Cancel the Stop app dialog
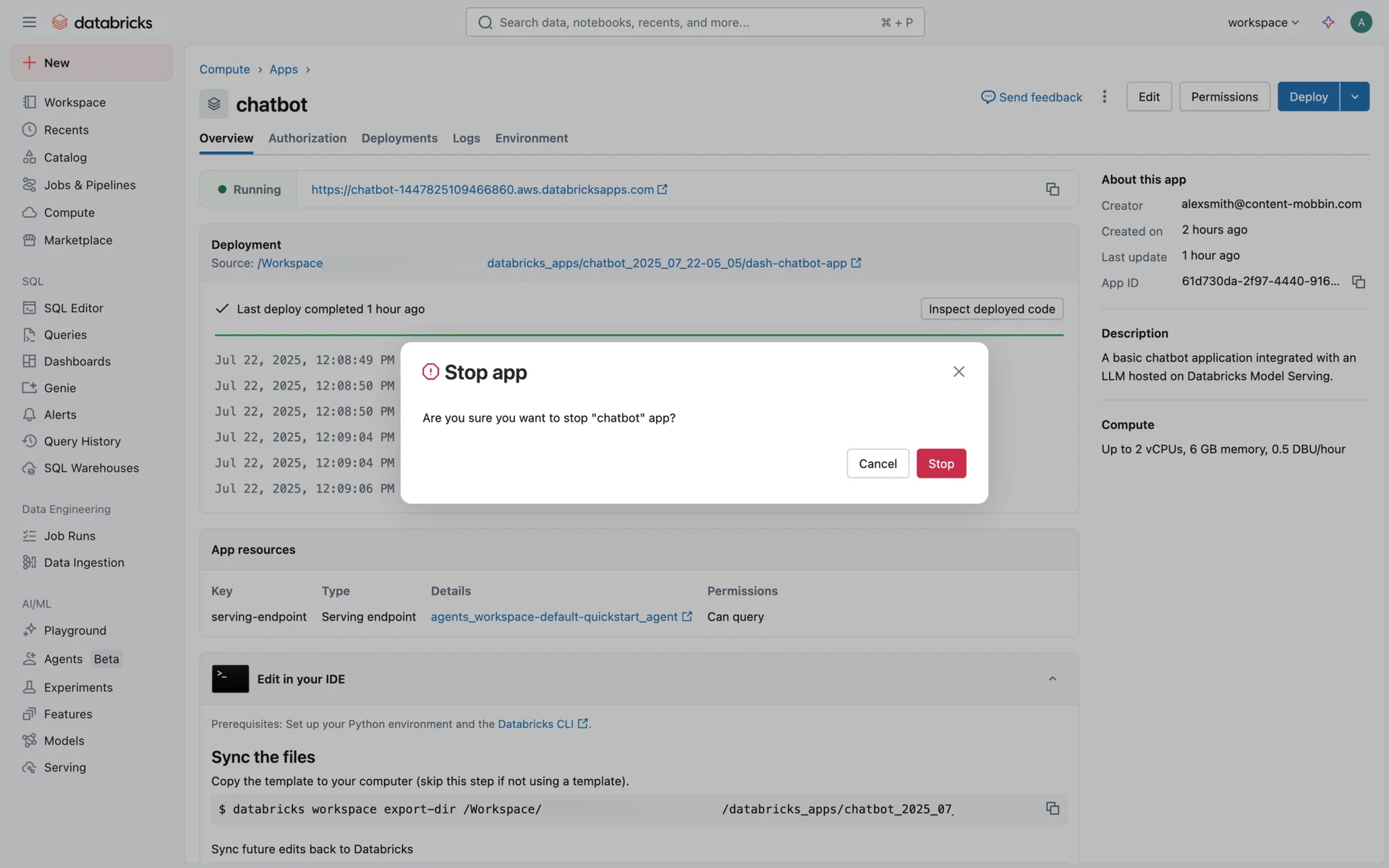 click(877, 464)
